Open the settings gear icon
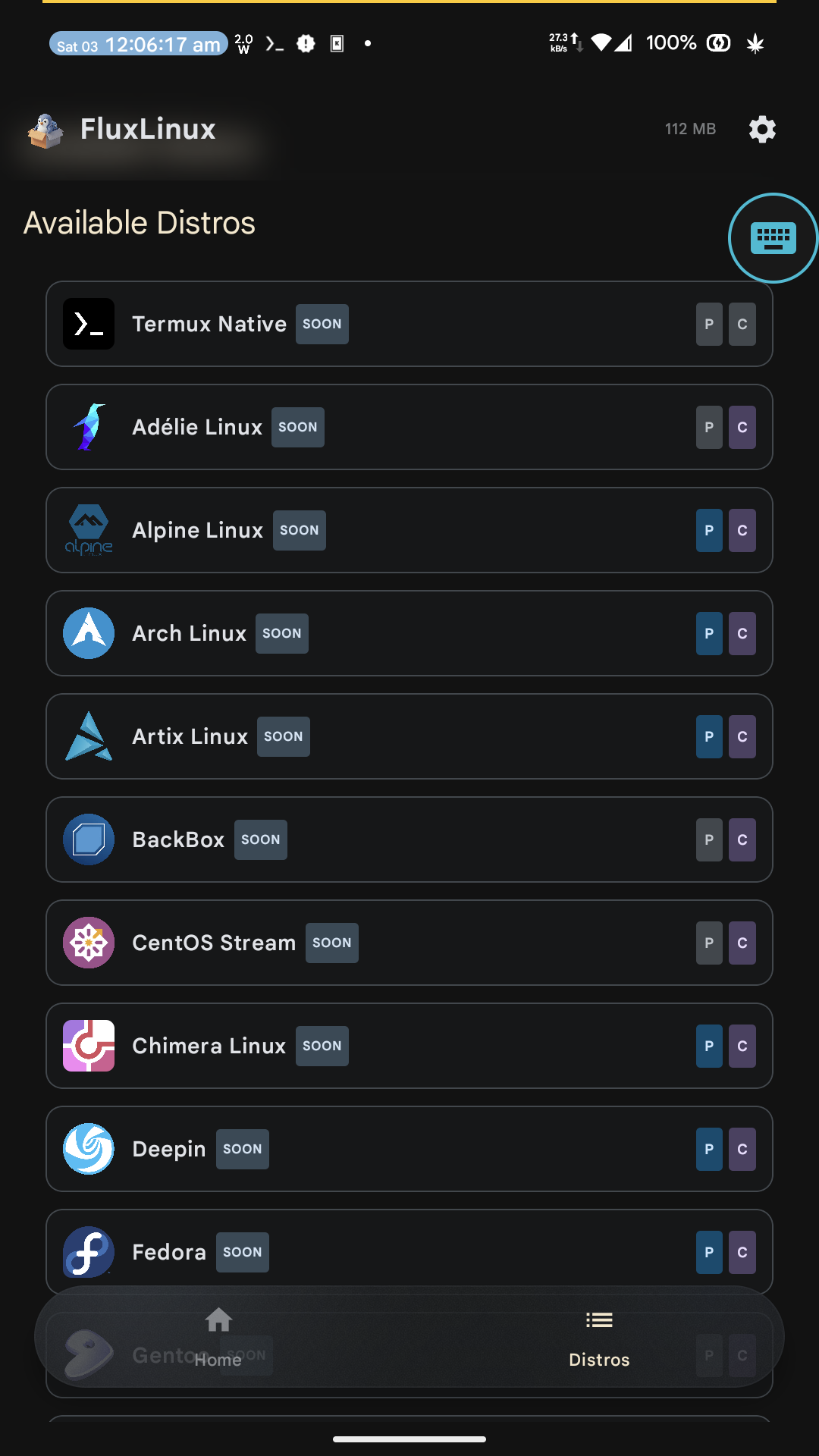 762,130
